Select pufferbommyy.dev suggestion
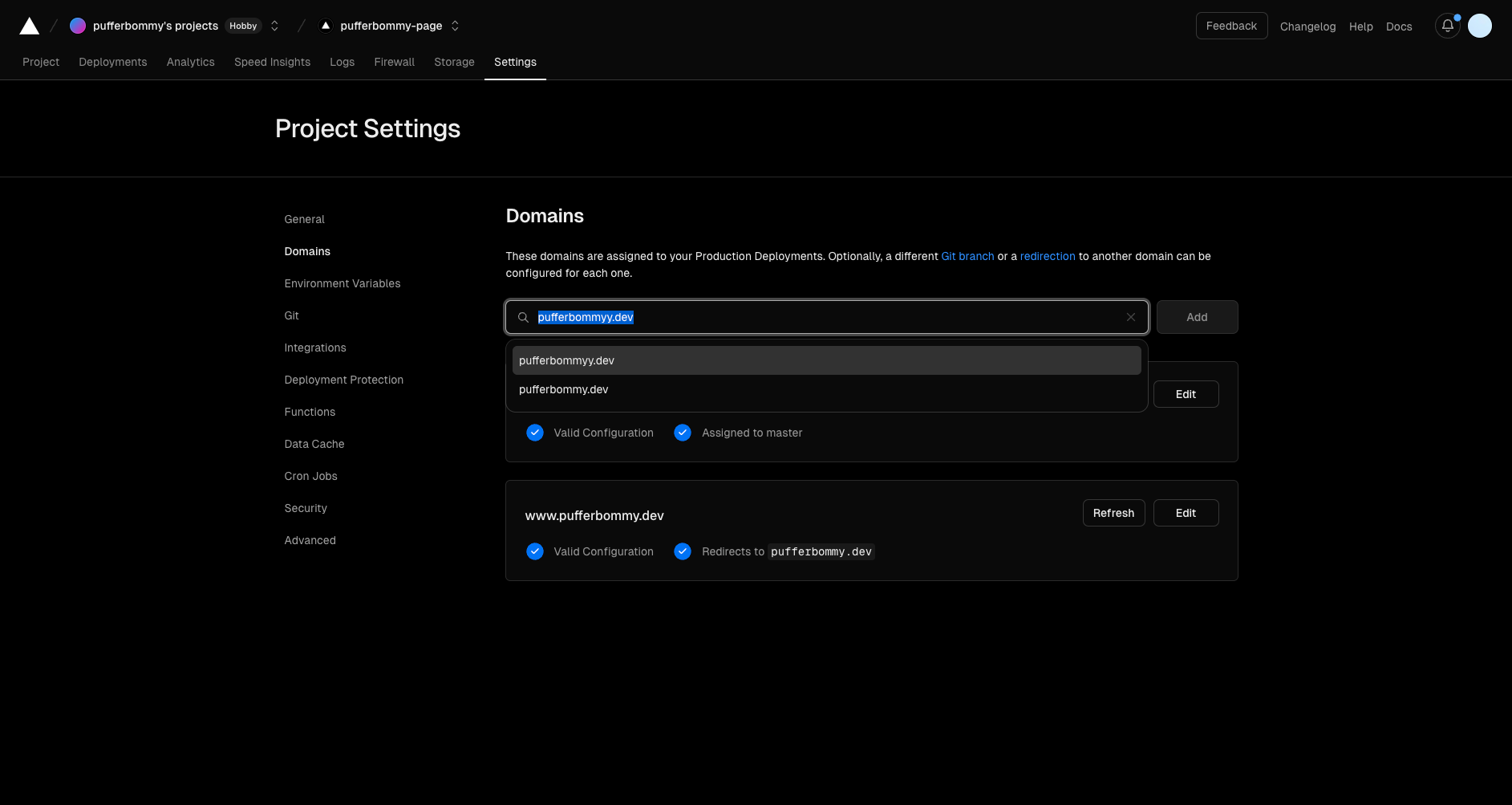 click(827, 360)
